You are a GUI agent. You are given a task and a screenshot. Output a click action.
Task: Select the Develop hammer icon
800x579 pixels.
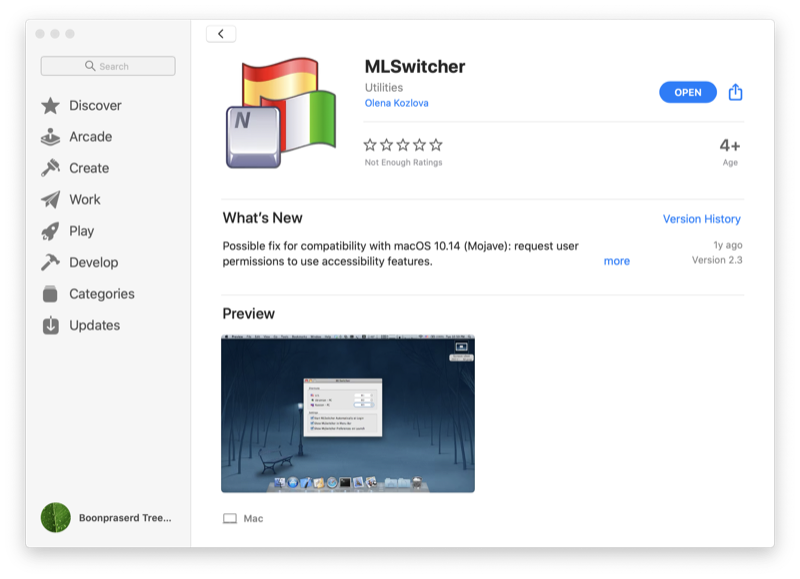51,262
